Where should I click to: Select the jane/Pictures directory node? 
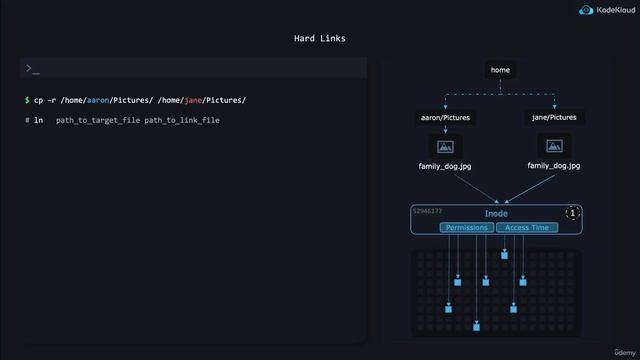[554, 117]
